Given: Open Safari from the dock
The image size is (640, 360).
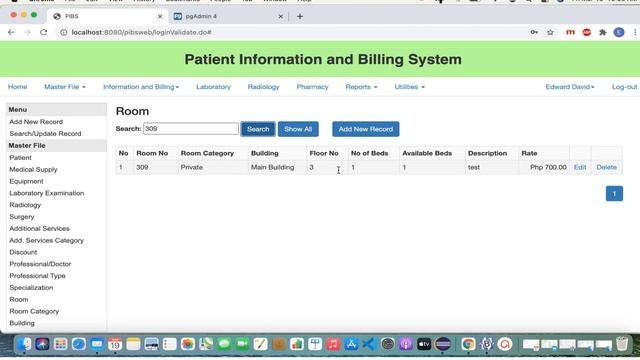Looking at the screenshot, I should pos(78,344).
